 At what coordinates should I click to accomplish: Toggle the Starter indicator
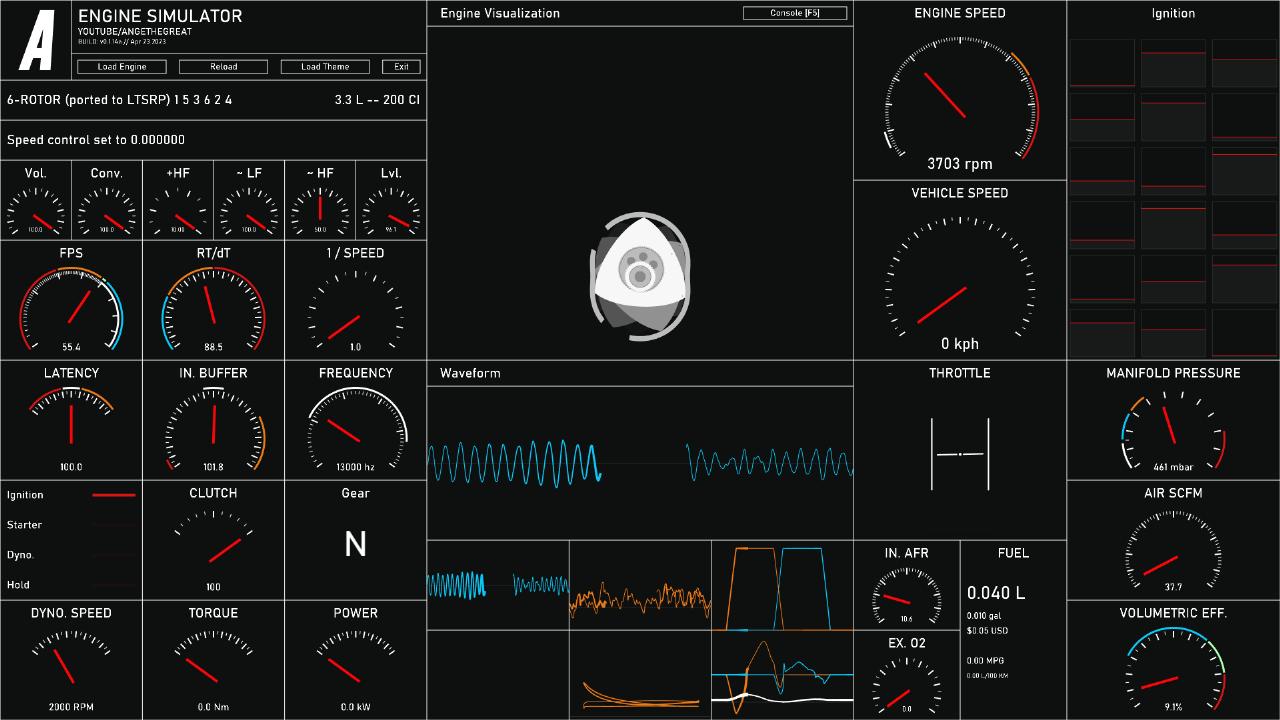[113, 525]
